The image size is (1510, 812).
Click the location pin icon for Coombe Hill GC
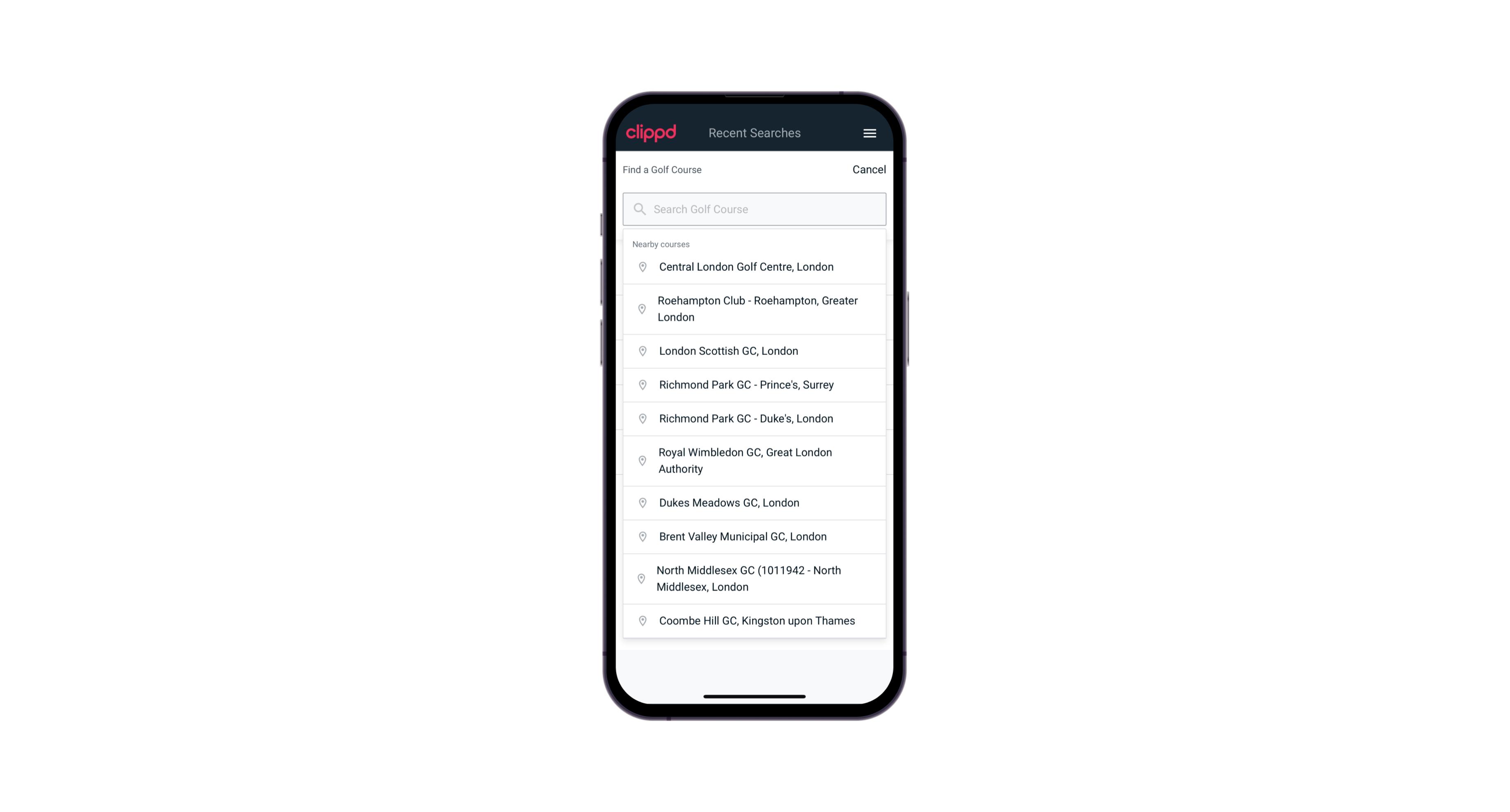[641, 620]
